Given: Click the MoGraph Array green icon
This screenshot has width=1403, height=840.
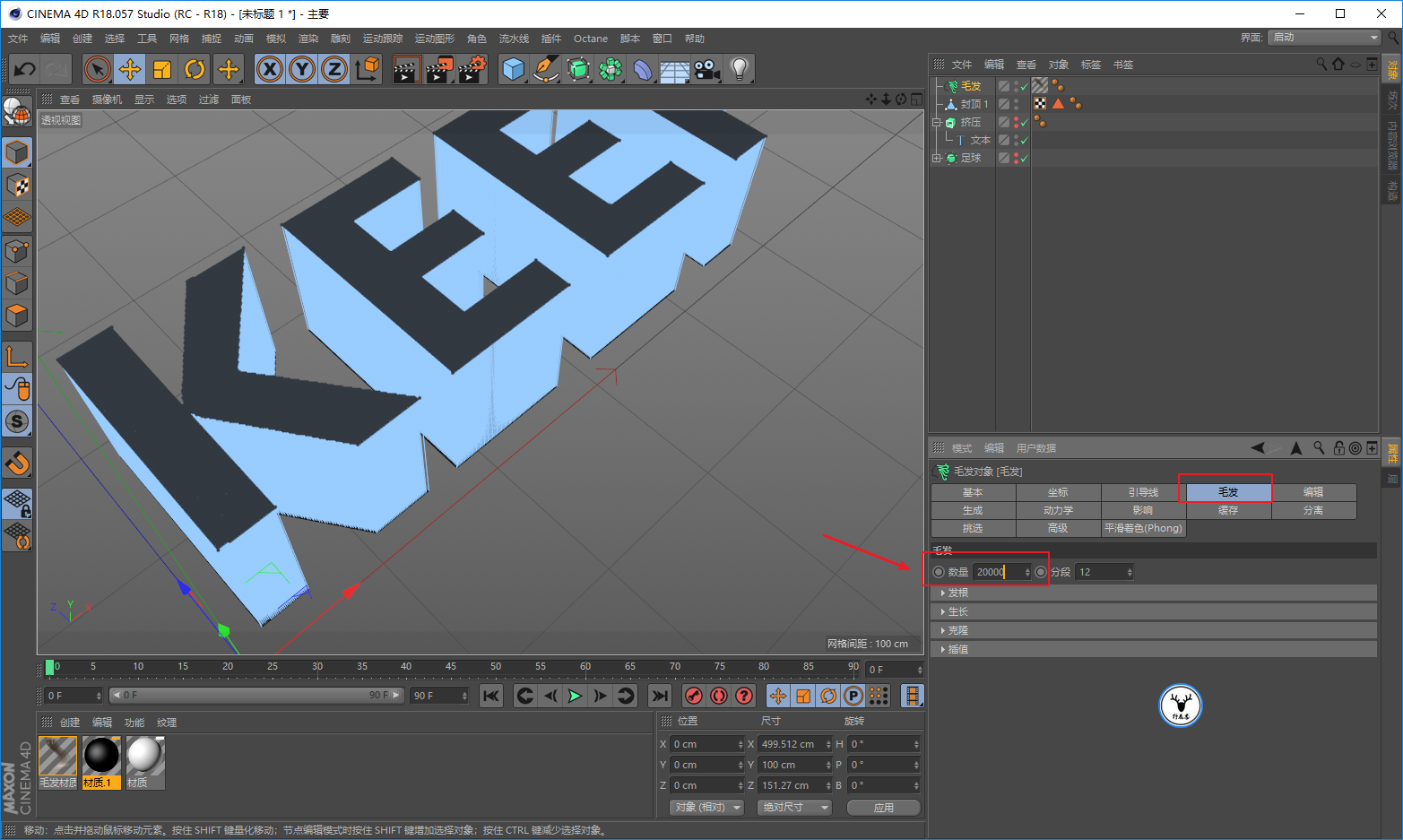Looking at the screenshot, I should 611,69.
